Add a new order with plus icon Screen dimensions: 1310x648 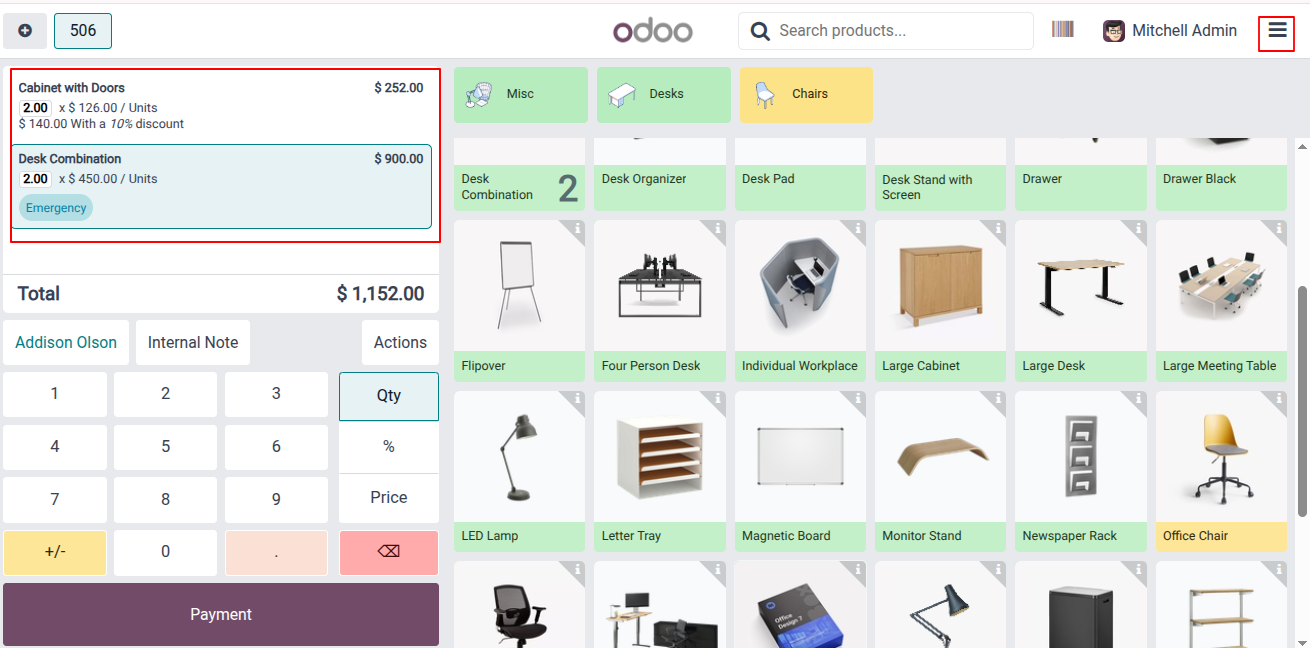pyautogui.click(x=25, y=31)
